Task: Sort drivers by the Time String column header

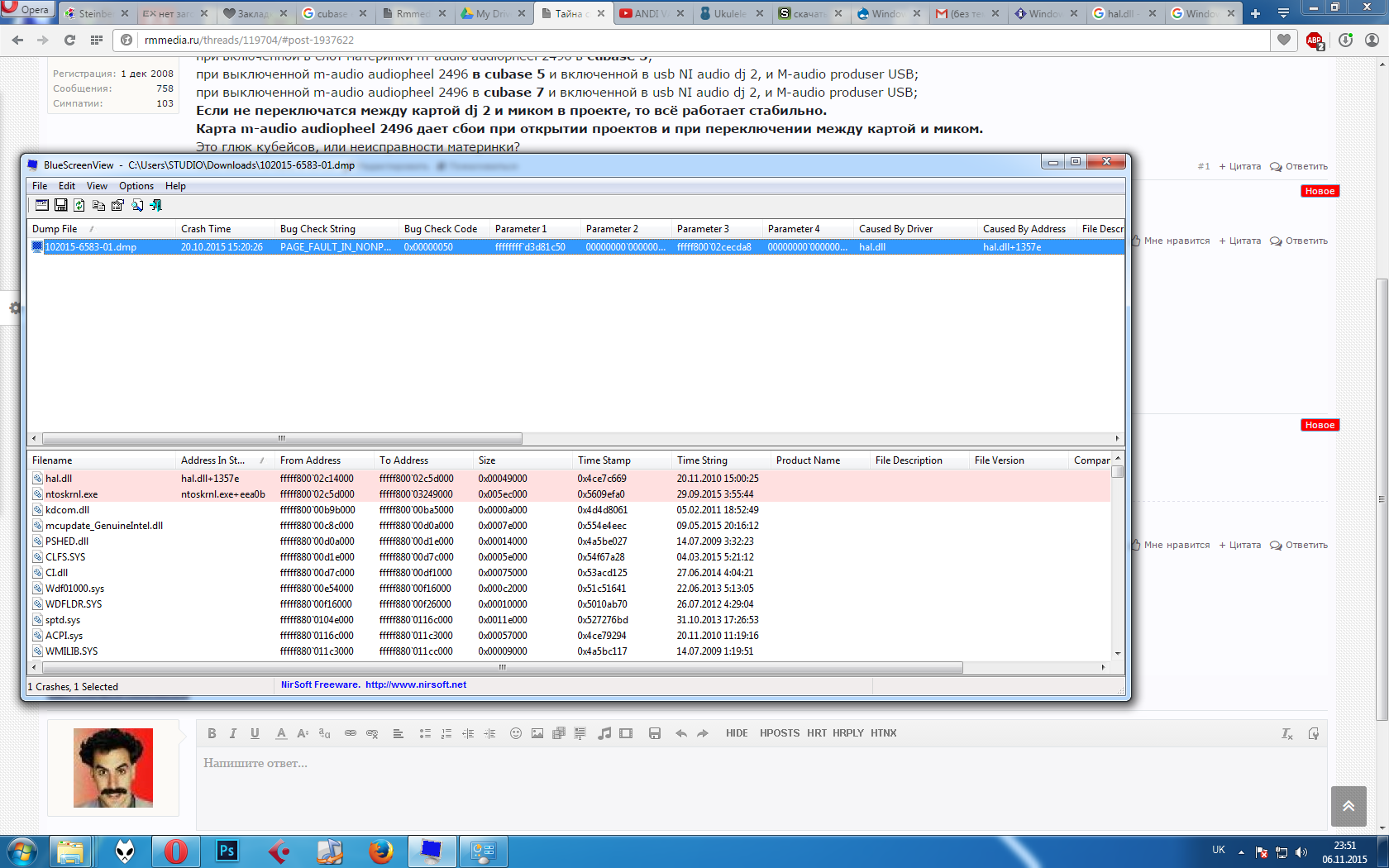Action: pos(722,460)
